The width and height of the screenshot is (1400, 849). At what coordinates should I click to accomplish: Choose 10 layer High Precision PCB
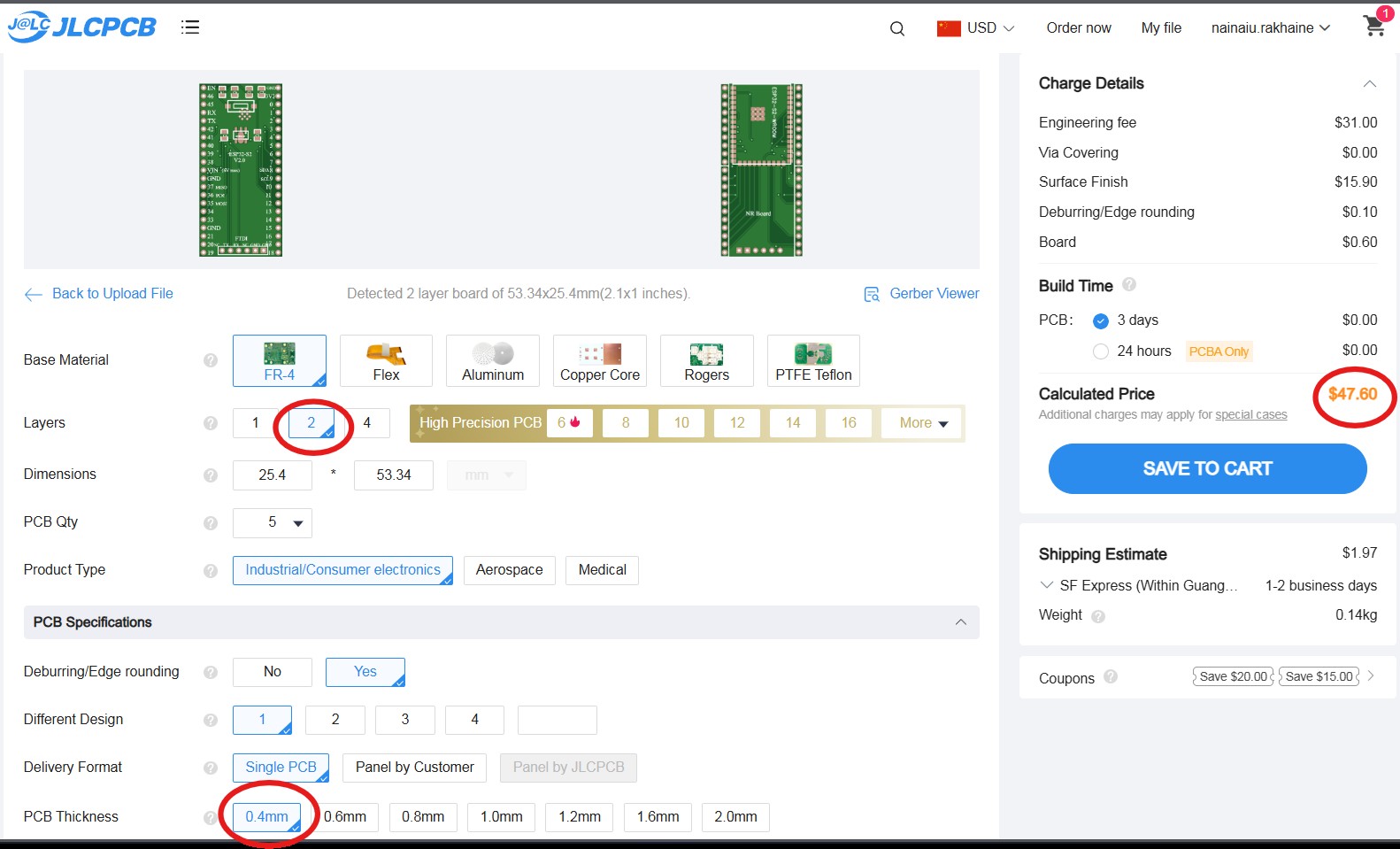click(x=681, y=423)
